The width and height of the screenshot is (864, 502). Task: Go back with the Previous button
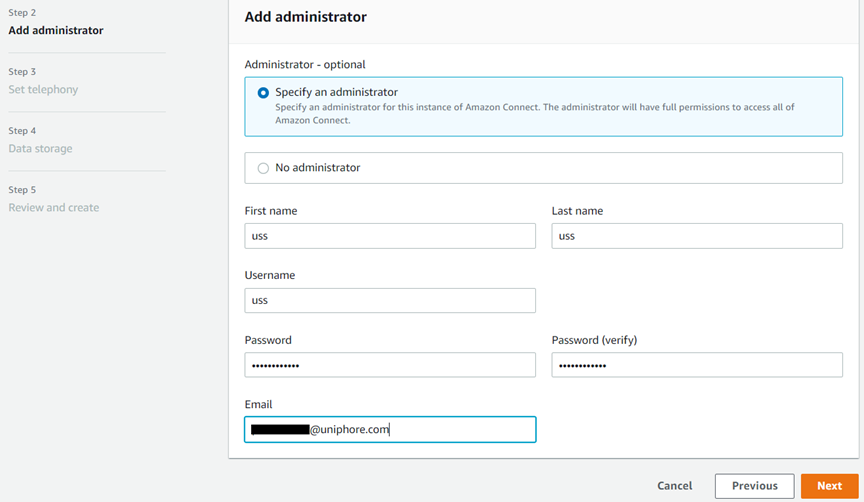[x=754, y=486]
